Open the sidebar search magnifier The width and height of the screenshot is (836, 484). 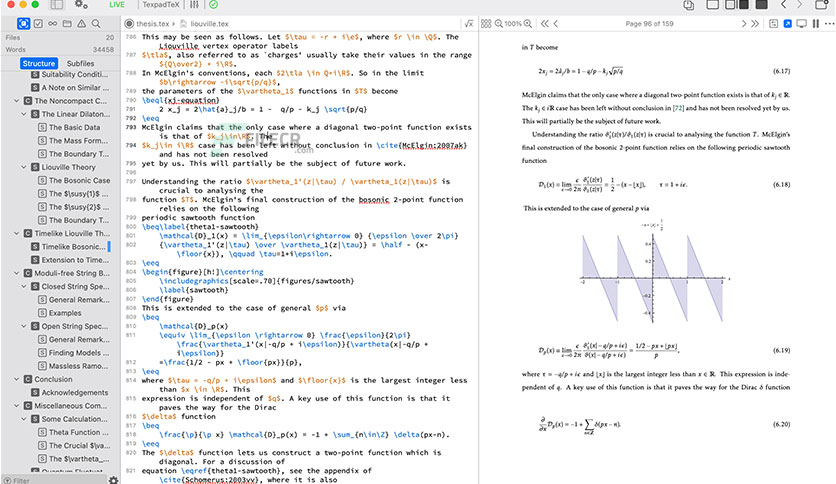(x=96, y=23)
